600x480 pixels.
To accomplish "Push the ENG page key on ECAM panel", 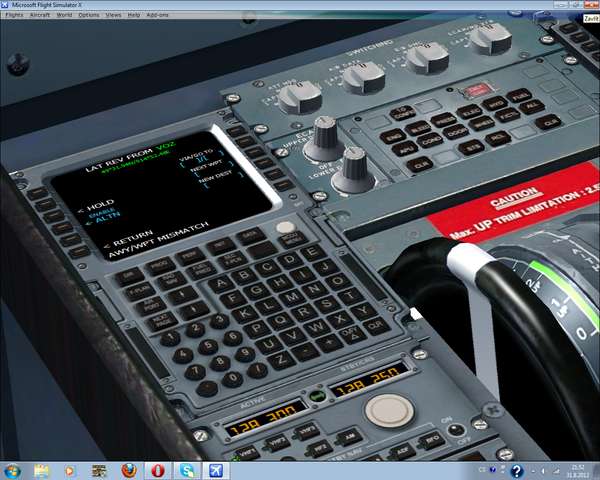I will [393, 136].
